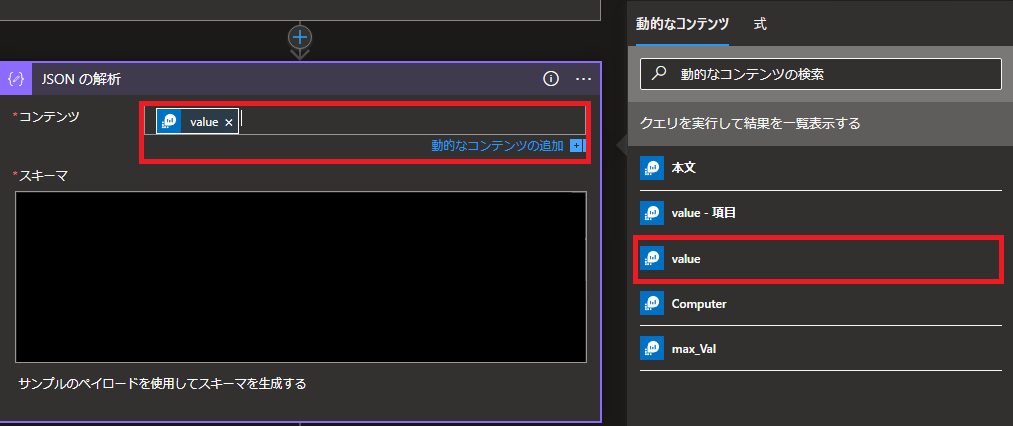
Task: Select Computer dynamic content item
Action: click(820, 304)
